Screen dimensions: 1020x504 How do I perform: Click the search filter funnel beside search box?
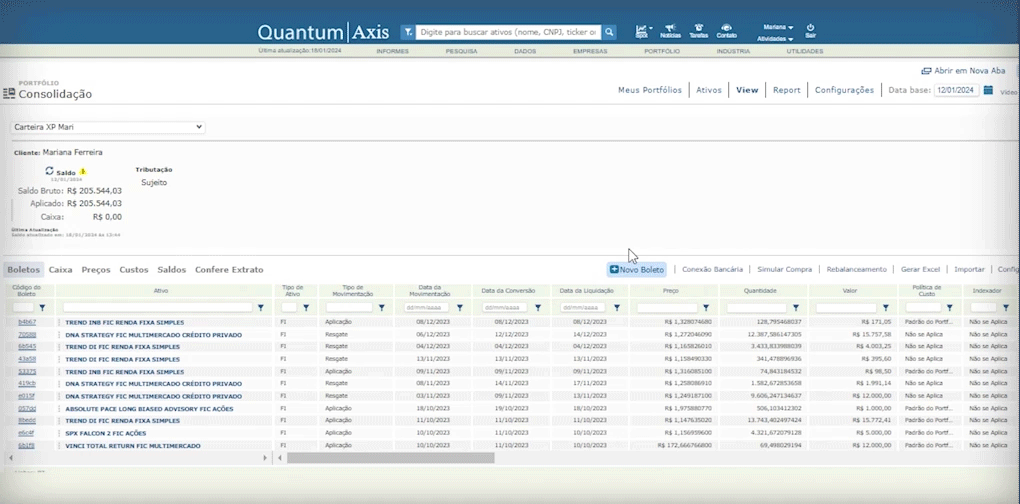[x=408, y=32]
